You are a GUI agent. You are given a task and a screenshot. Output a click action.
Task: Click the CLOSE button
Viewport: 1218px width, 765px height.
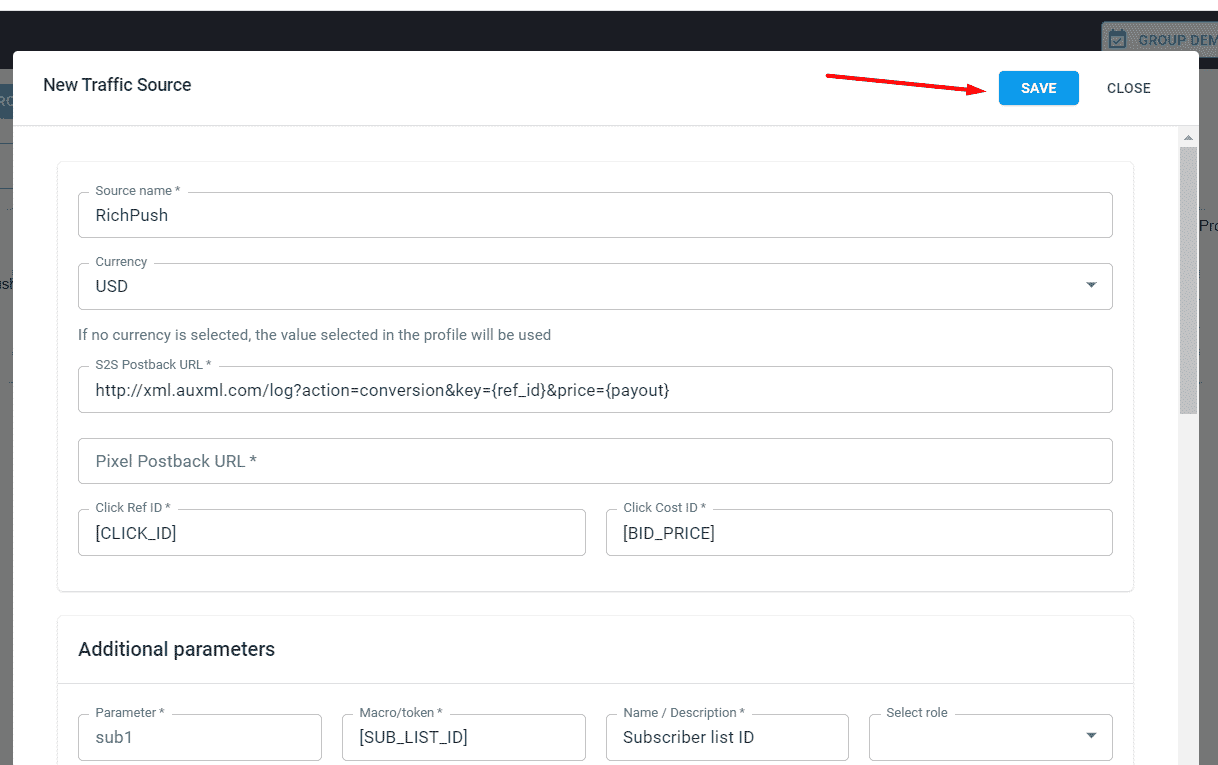click(x=1128, y=88)
